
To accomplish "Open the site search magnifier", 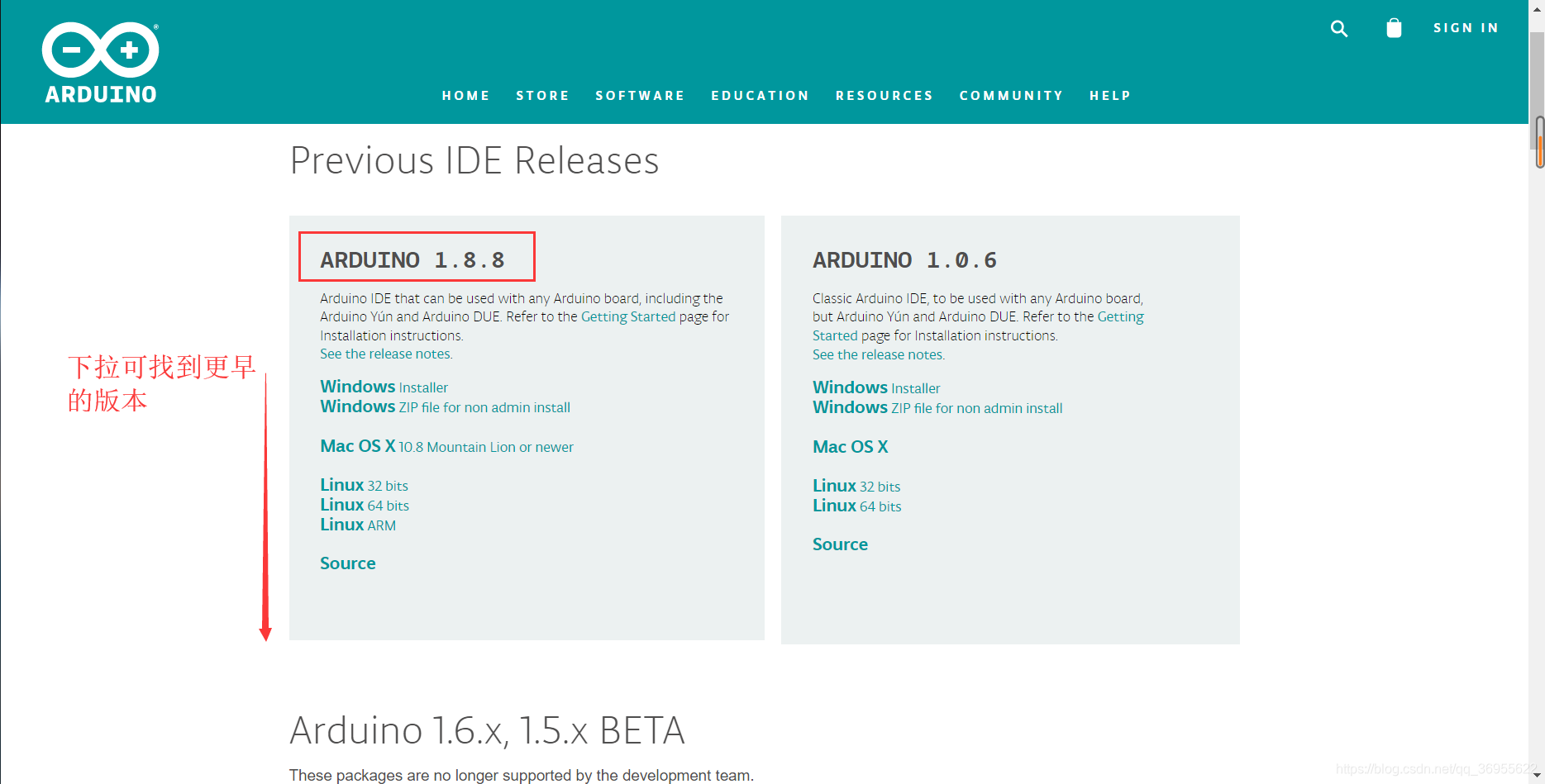I will 1339,29.
